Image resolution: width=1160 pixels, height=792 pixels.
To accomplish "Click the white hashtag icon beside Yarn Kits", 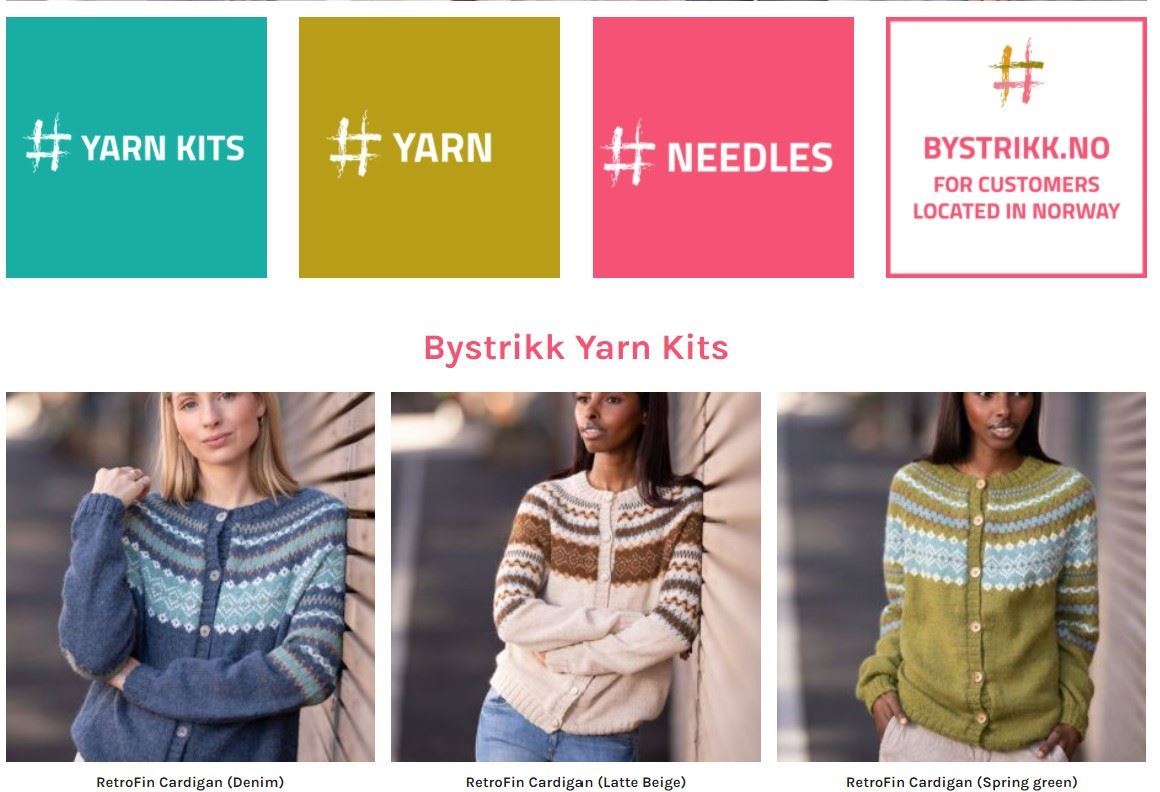I will tap(48, 143).
